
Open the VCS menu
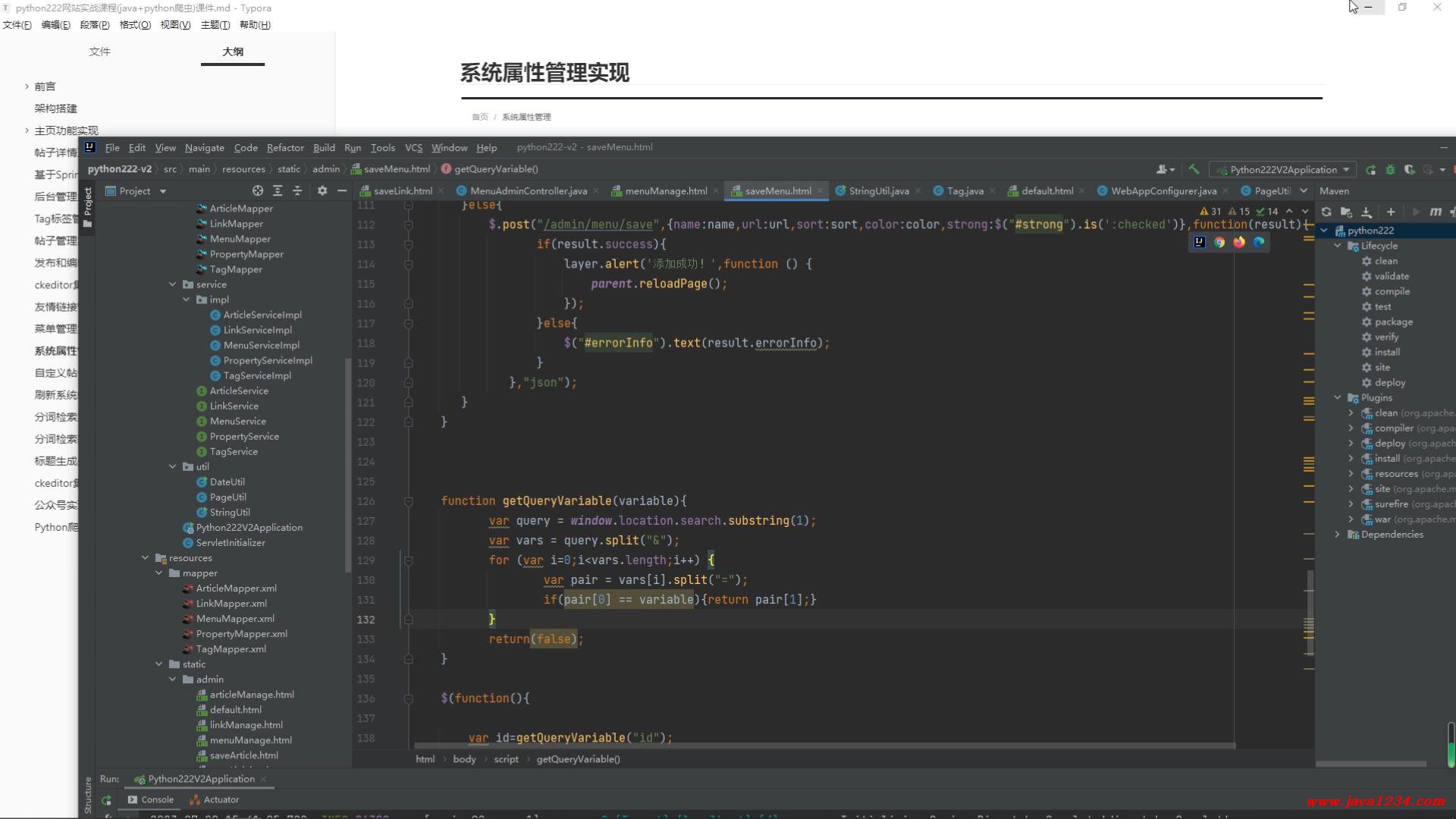413,148
